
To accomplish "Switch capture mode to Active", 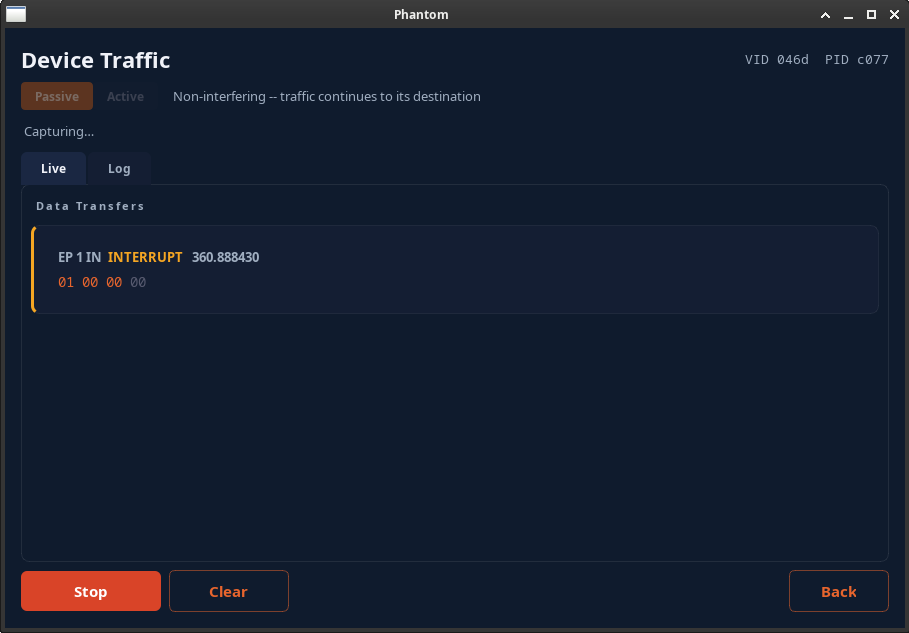I will coord(125,96).
